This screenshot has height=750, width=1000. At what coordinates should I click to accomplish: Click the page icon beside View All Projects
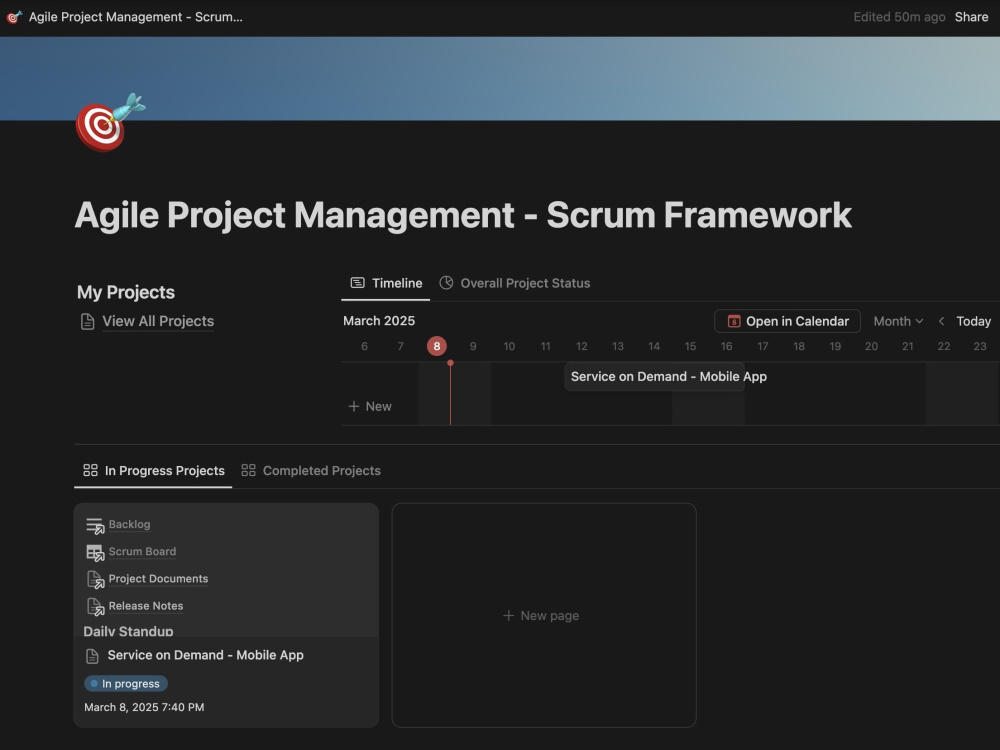pos(87,321)
